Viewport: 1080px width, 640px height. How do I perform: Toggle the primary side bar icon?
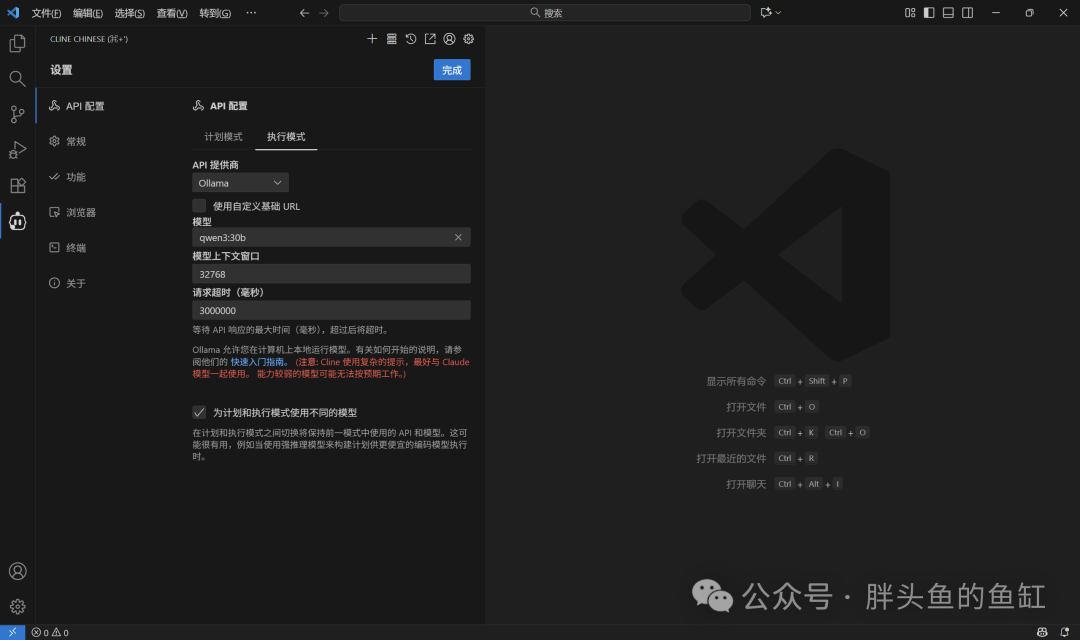tap(929, 12)
